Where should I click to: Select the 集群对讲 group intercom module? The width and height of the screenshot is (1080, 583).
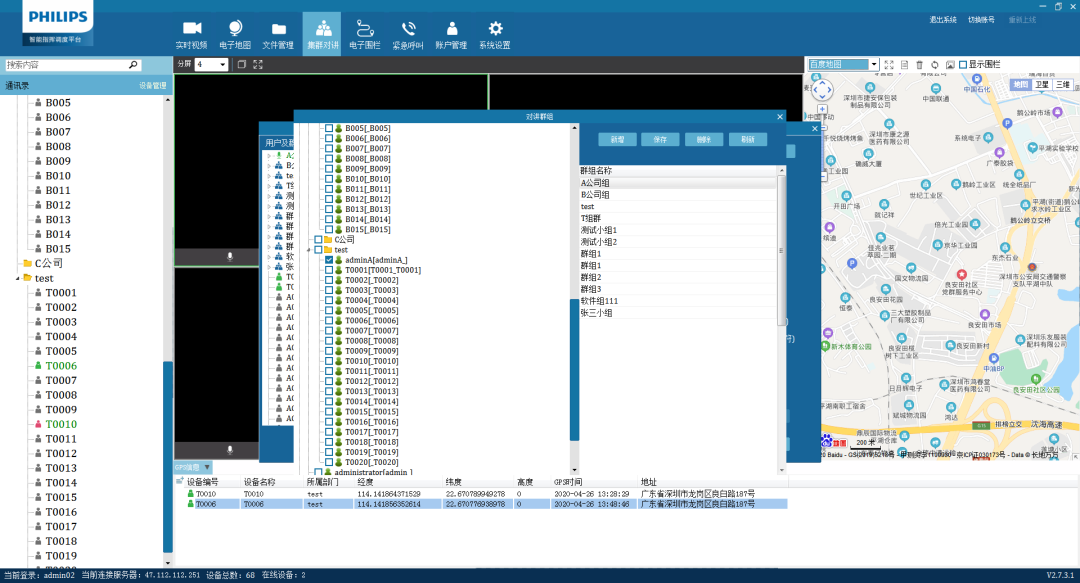pos(322,34)
